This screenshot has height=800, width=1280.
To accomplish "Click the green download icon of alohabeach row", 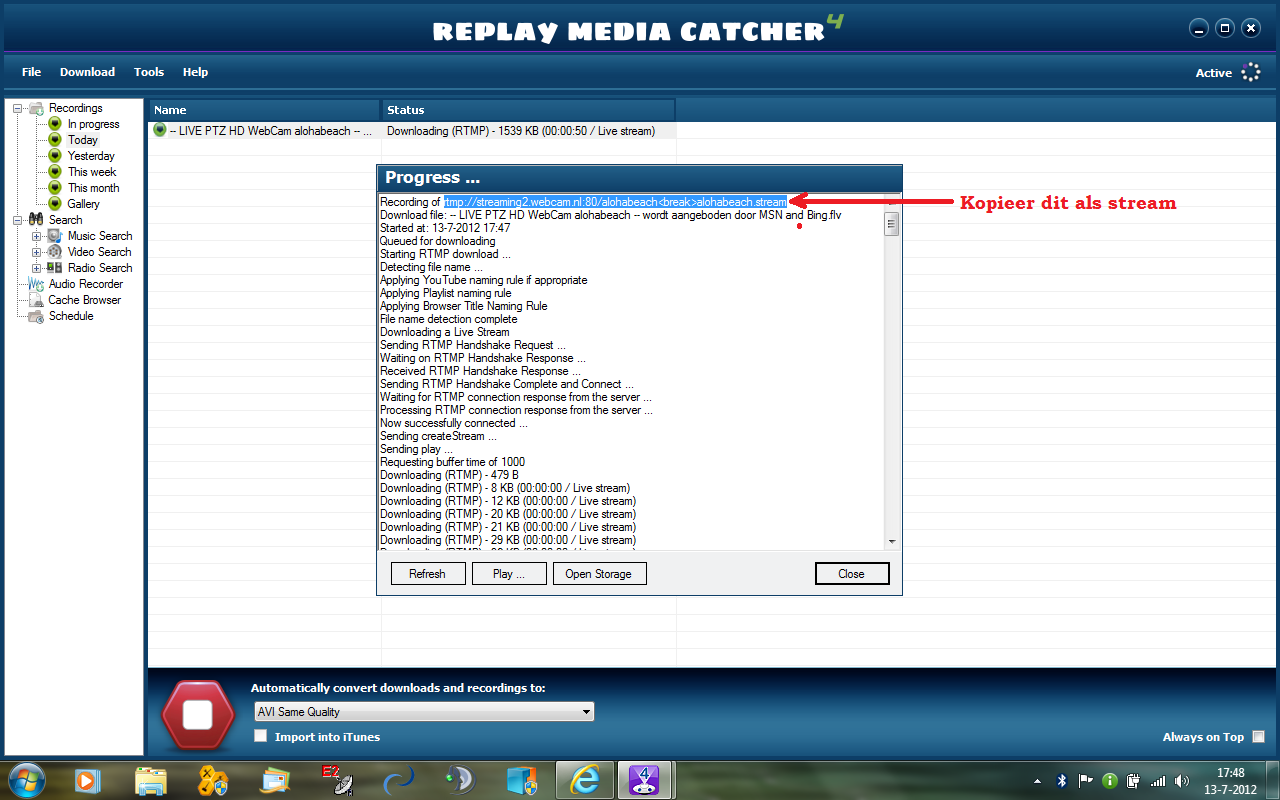I will (x=159, y=131).
